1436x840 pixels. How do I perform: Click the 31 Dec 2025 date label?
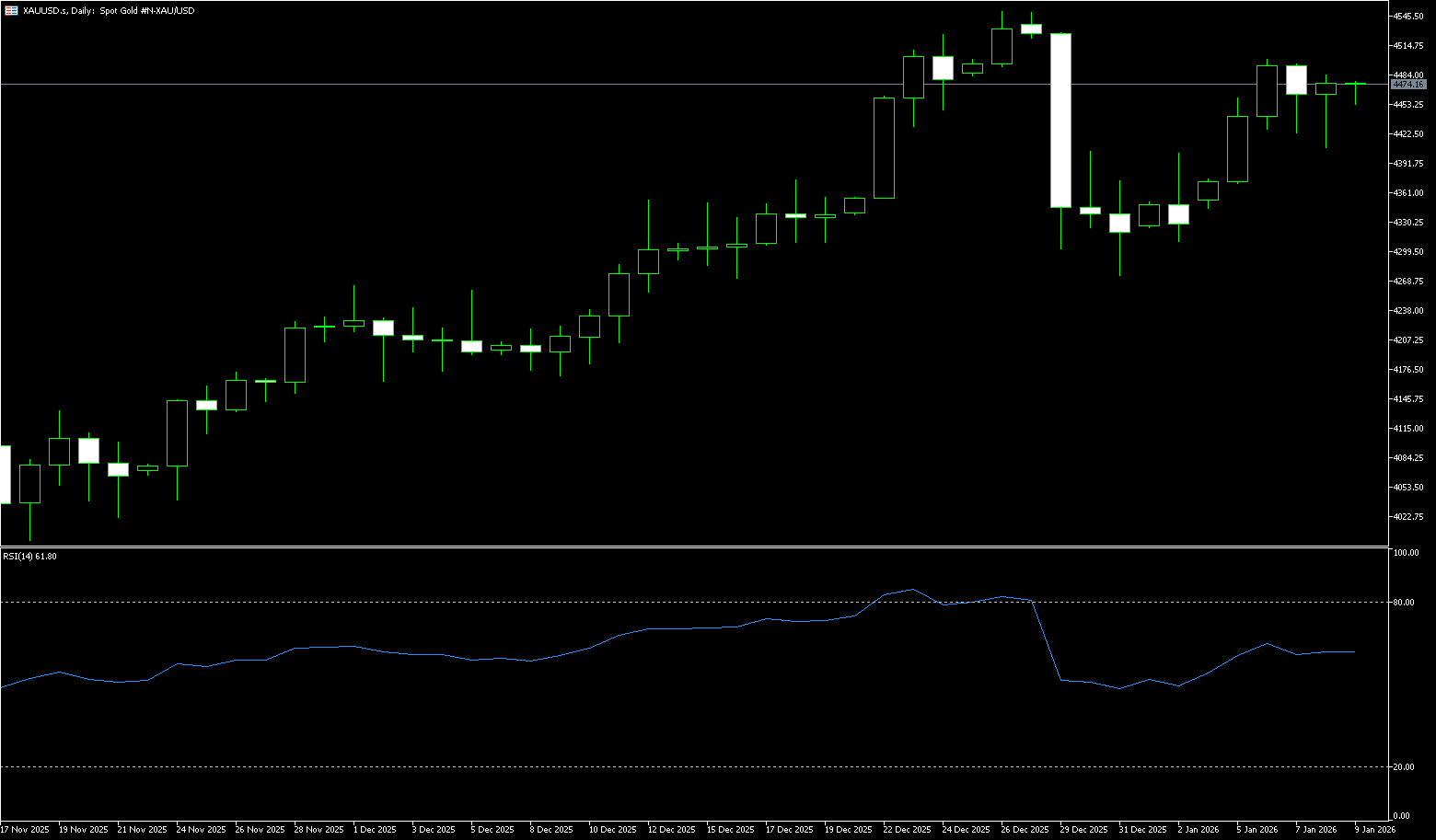(1142, 830)
